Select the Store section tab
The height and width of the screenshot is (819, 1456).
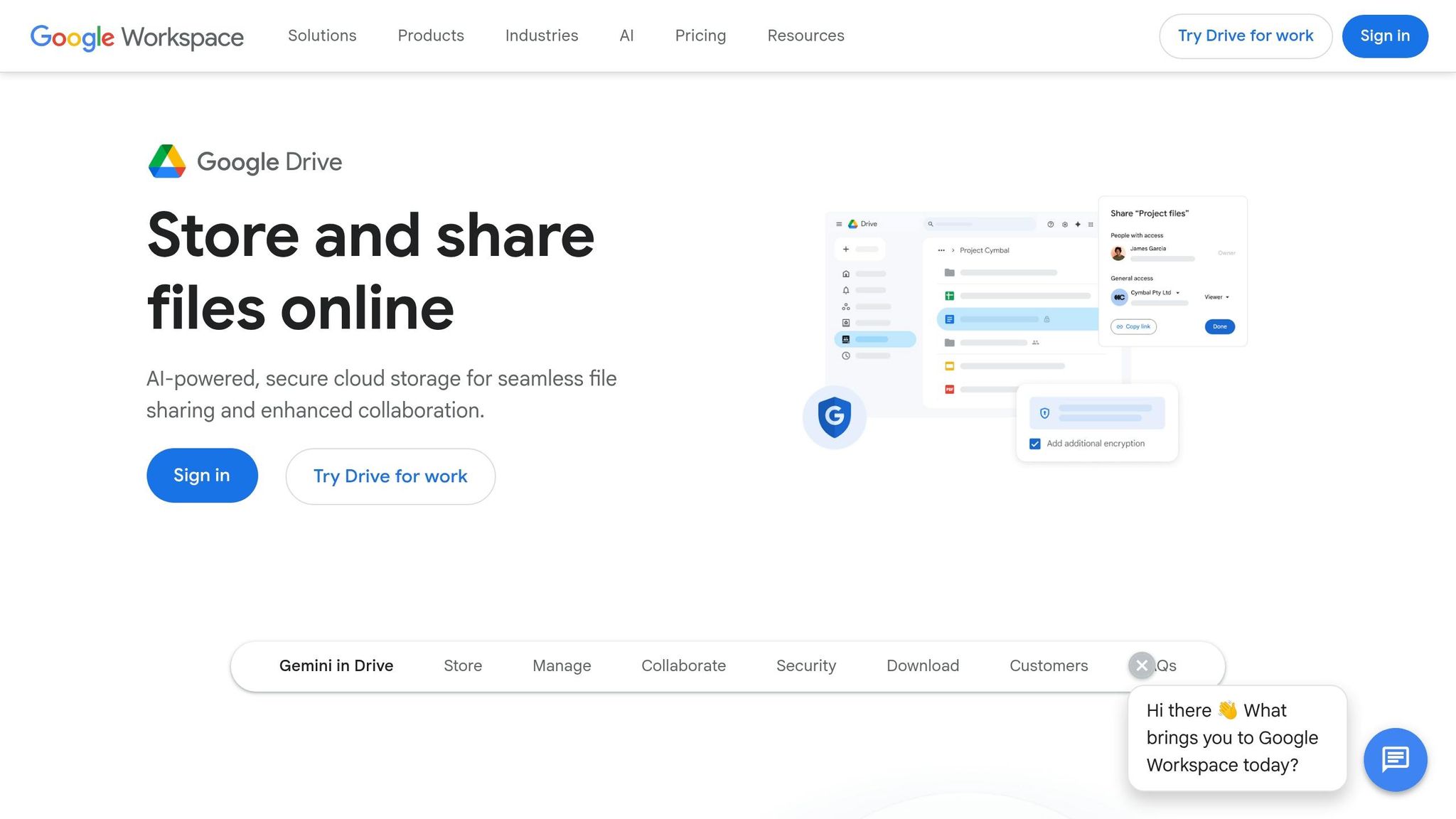point(463,666)
